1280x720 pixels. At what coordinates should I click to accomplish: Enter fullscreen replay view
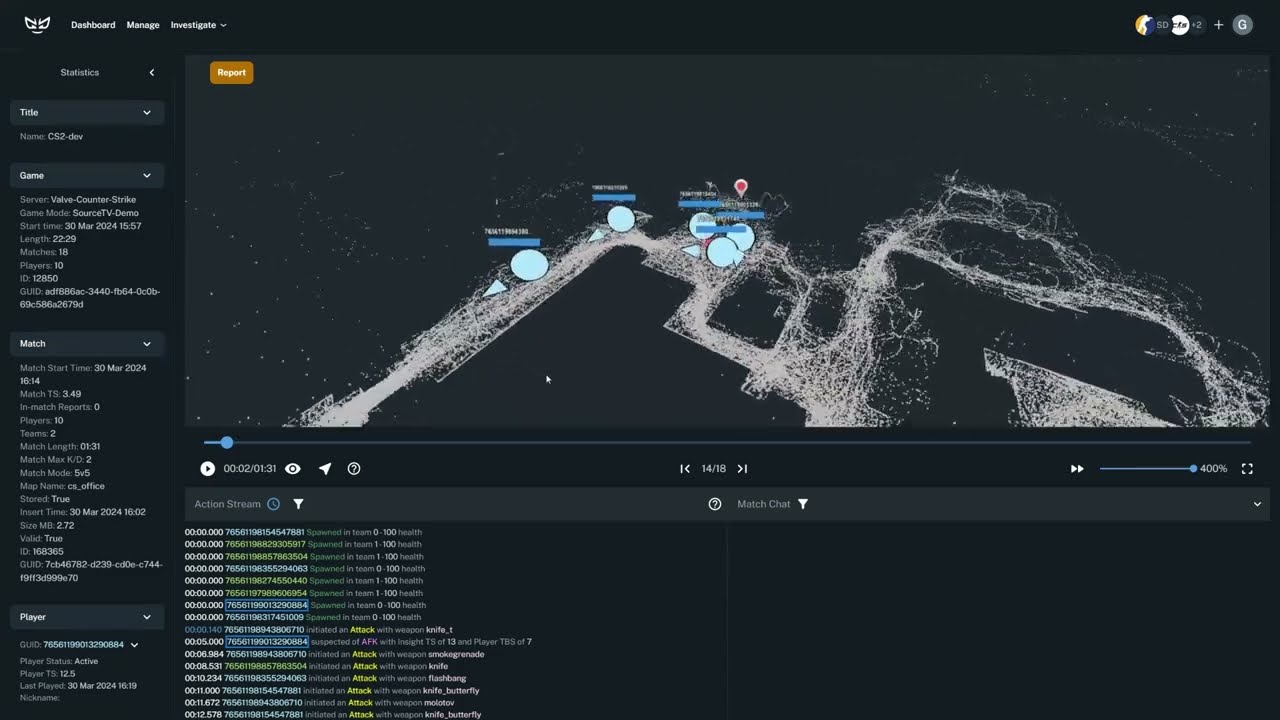[1247, 468]
